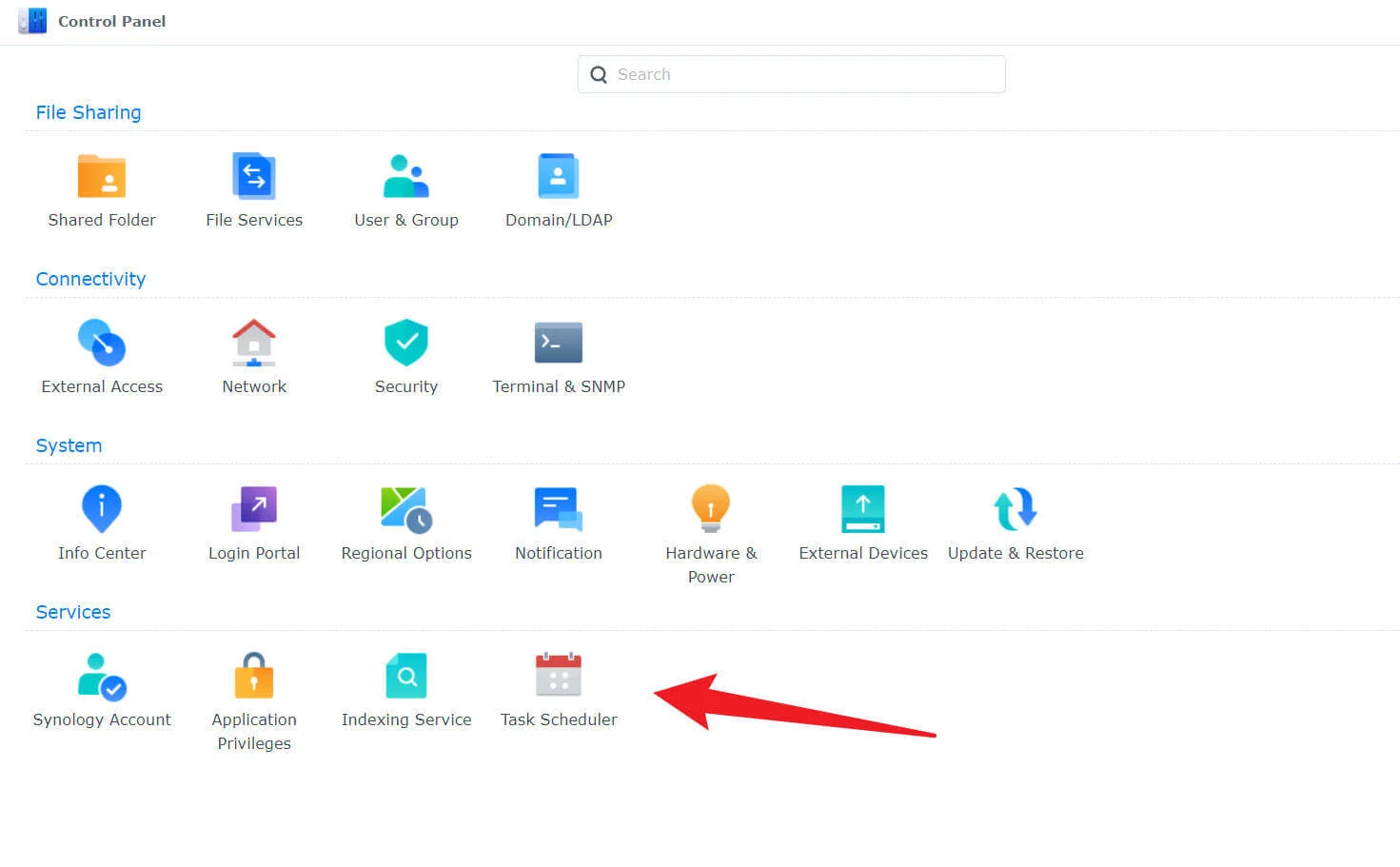Viewport: 1400px width, 867px height.
Task: Launch Terminal & SNMP settings
Action: tap(559, 344)
